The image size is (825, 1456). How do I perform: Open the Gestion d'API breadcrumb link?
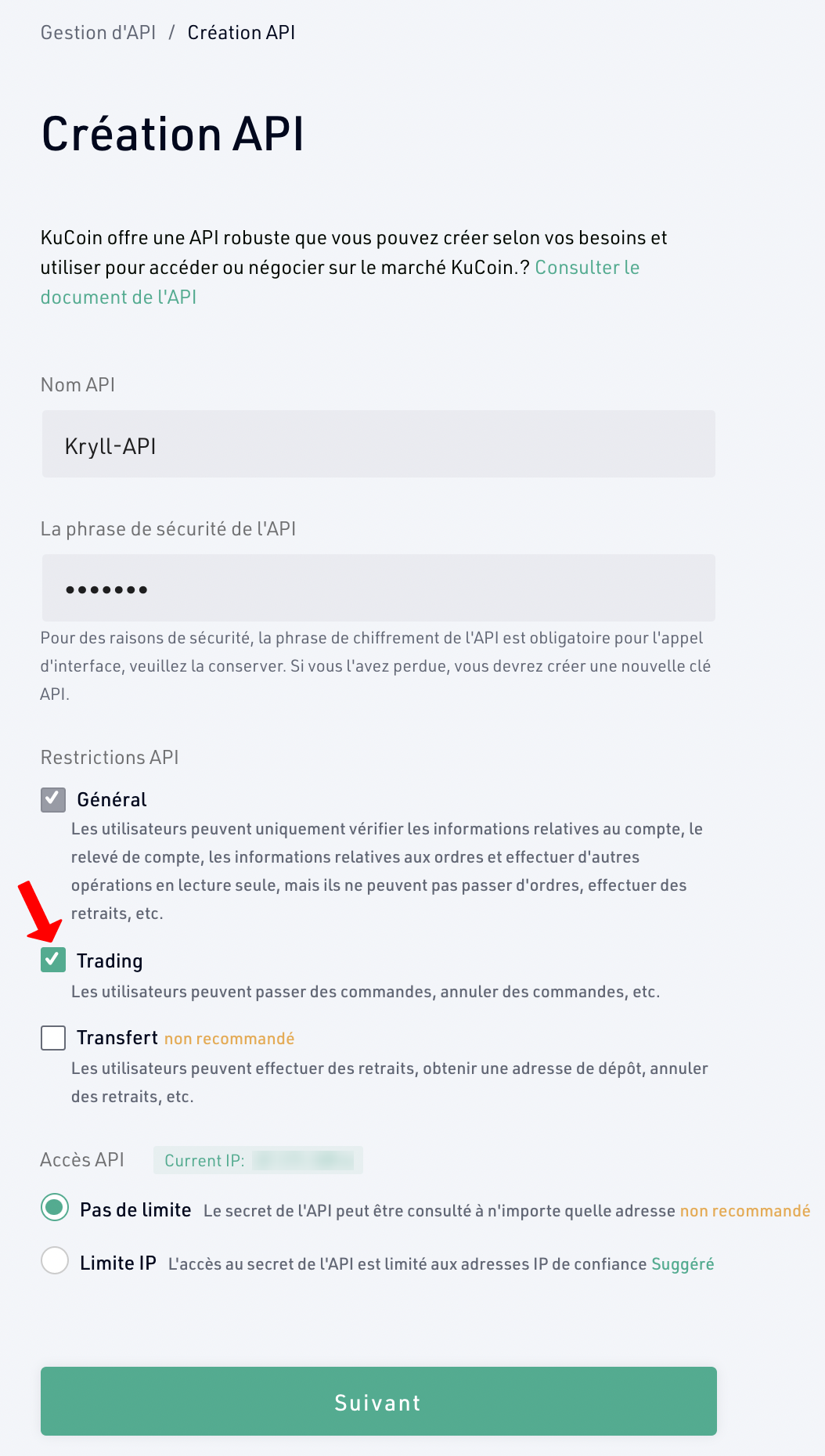pos(98,33)
